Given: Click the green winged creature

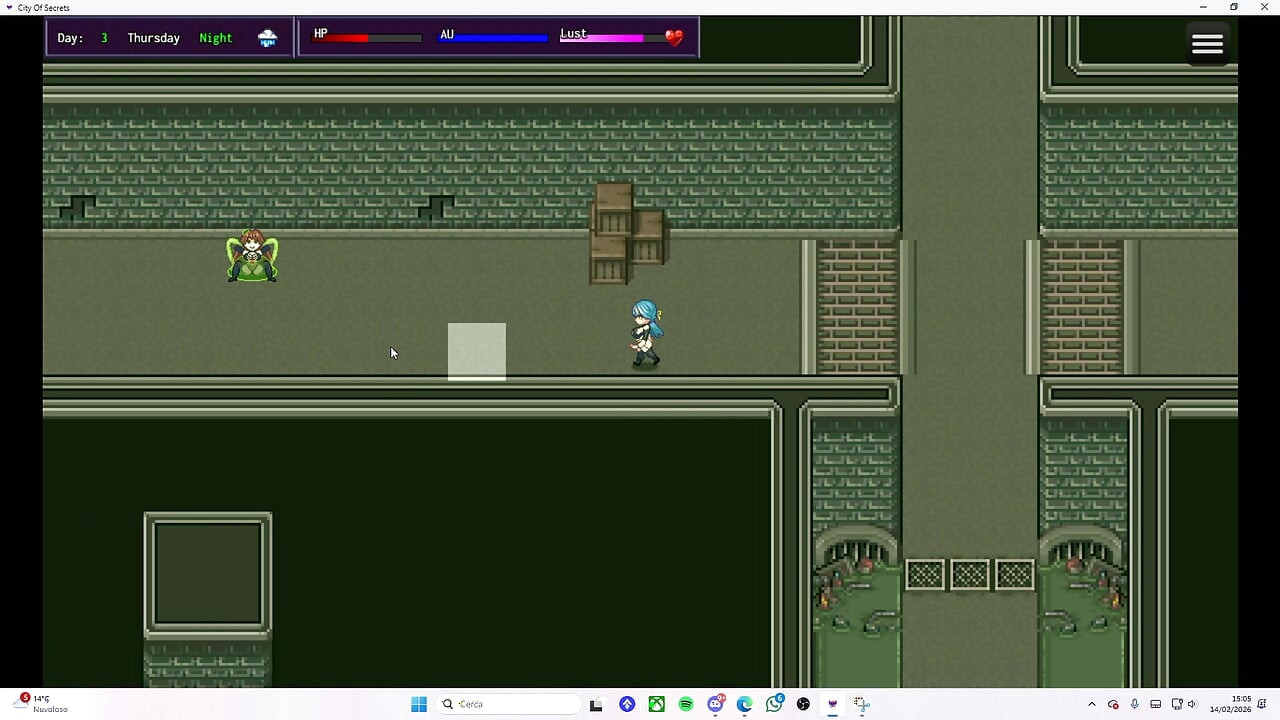Looking at the screenshot, I should 252,256.
